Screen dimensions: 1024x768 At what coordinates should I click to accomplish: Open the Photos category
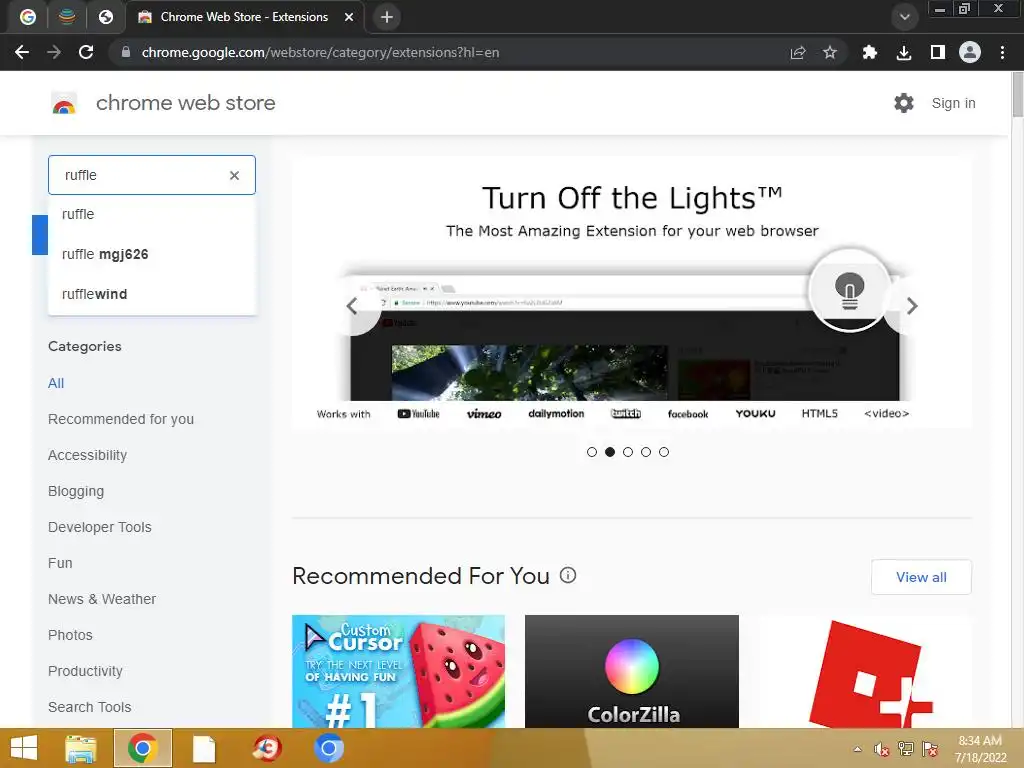(70, 635)
